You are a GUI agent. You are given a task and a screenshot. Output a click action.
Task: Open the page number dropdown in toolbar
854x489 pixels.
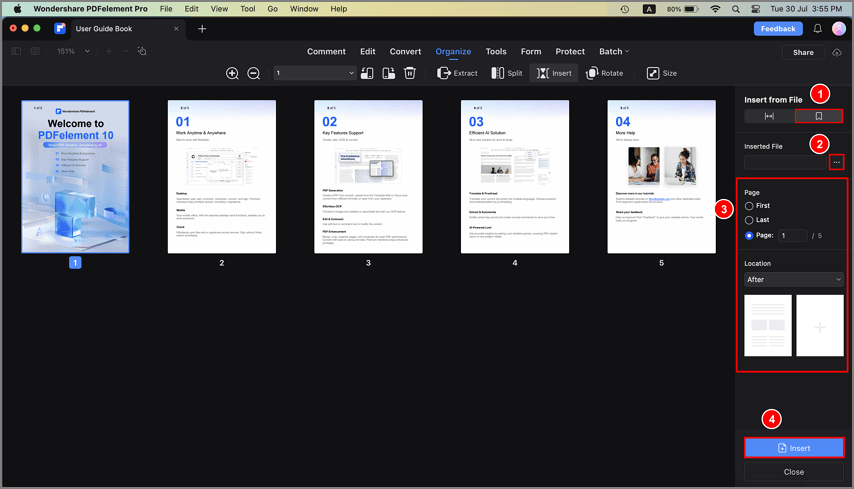(x=315, y=73)
